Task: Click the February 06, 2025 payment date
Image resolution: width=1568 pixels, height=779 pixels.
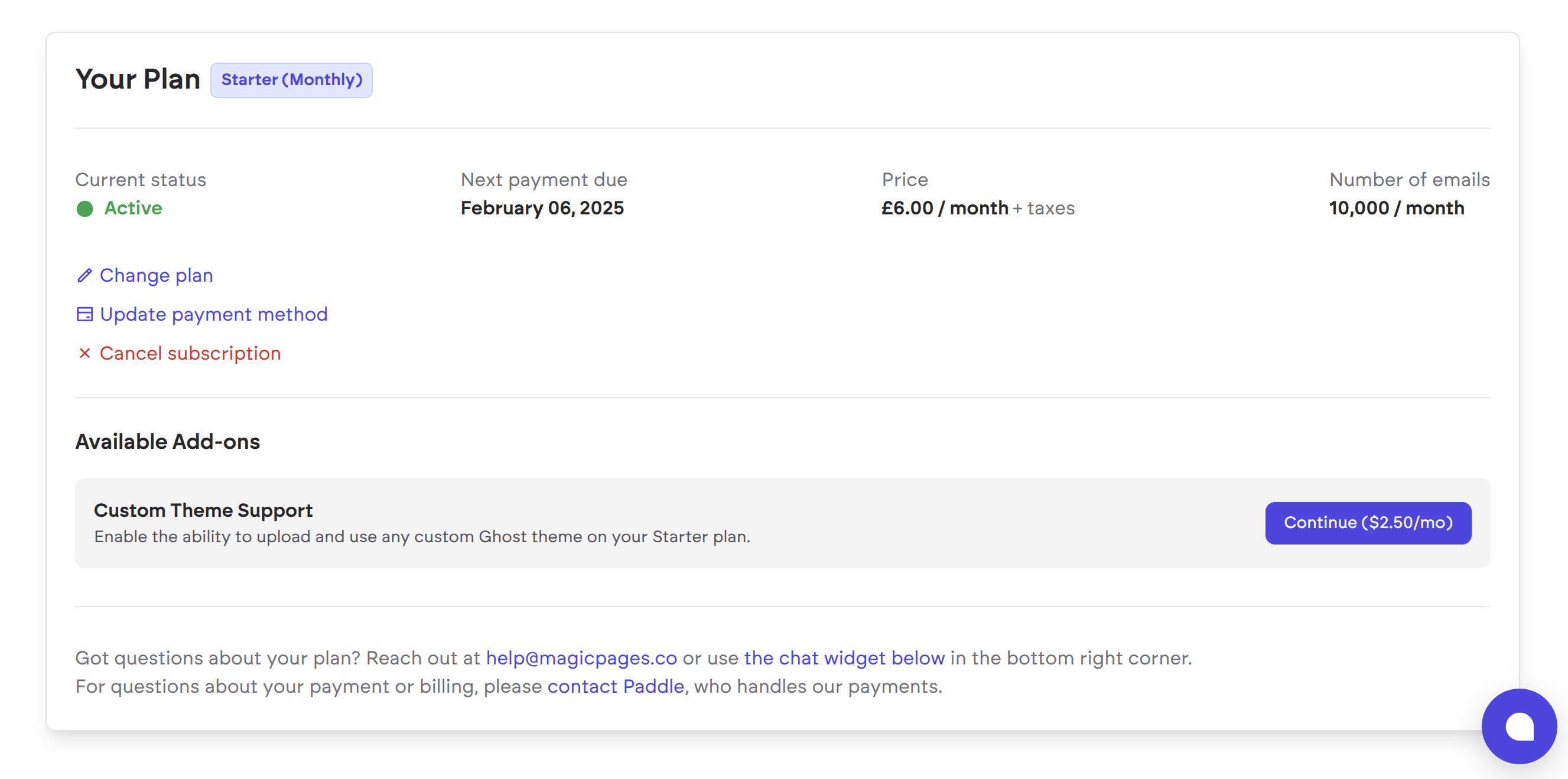Action: [542, 208]
